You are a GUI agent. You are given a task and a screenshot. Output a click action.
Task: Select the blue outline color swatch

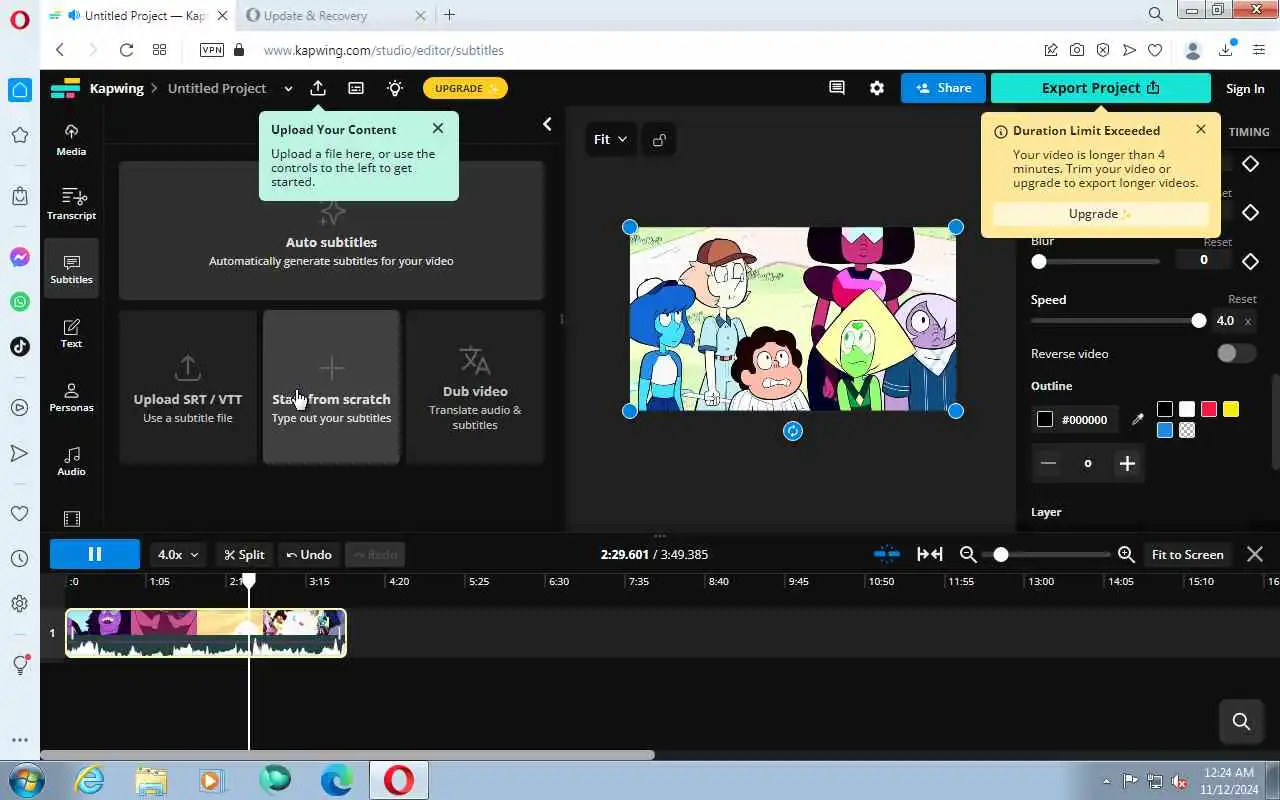(x=1165, y=431)
